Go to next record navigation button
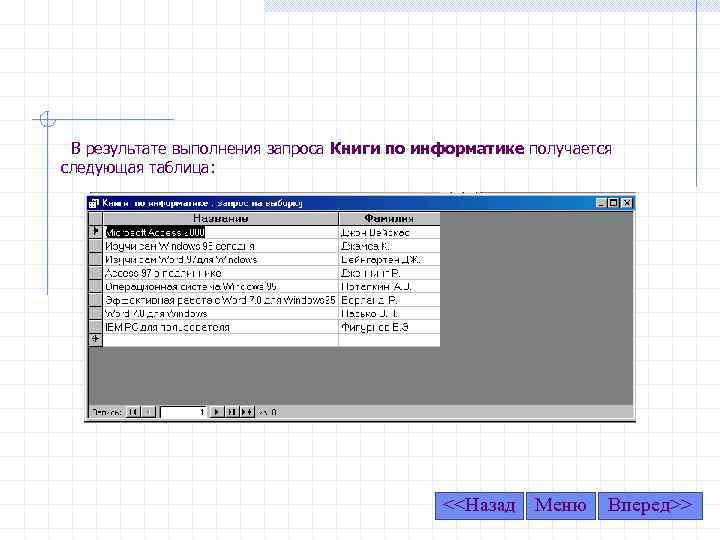The height and width of the screenshot is (540, 720). click(x=216, y=412)
